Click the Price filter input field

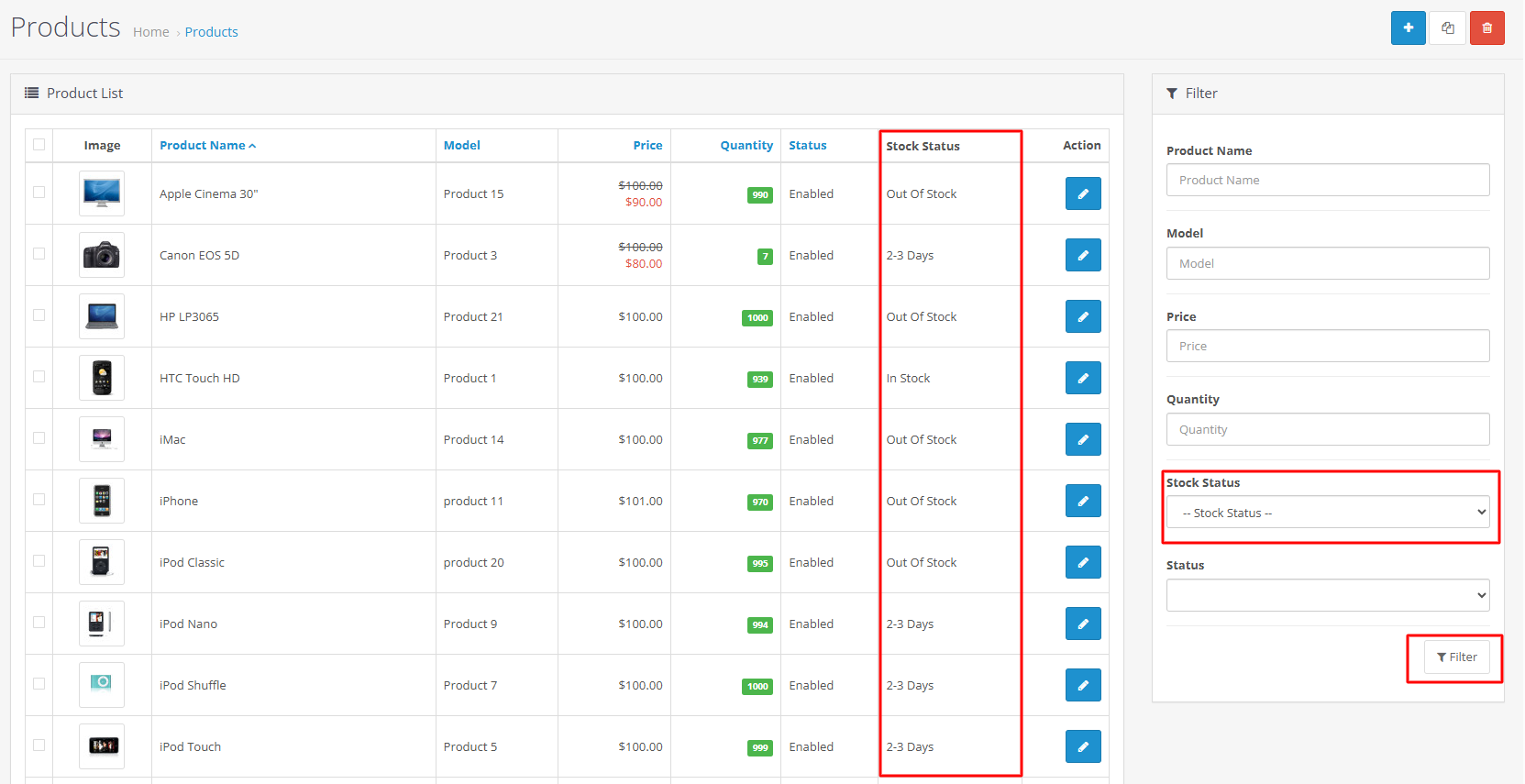[1327, 347]
